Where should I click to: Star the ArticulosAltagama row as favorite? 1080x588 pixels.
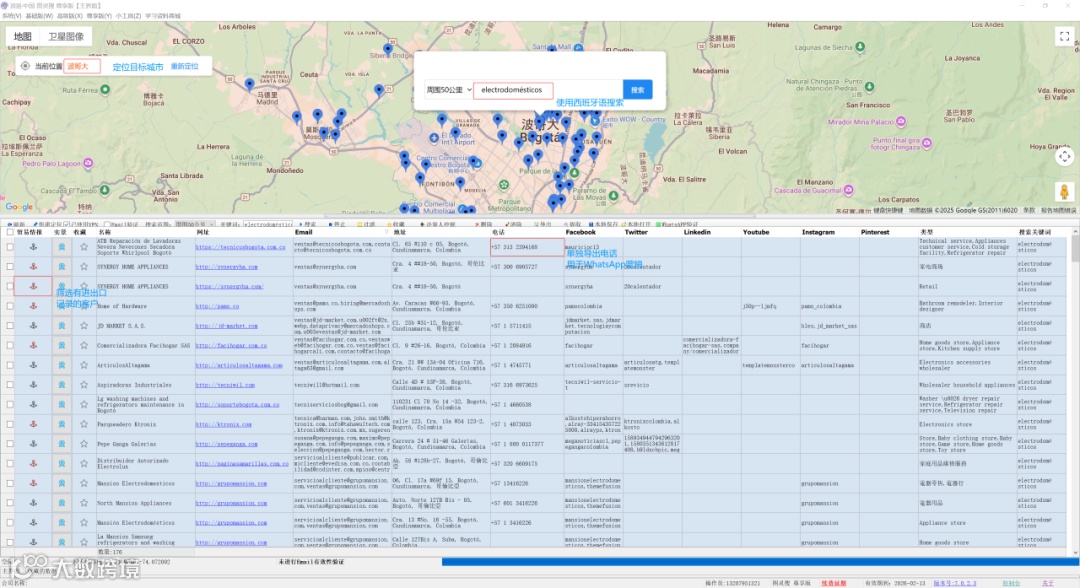click(x=84, y=365)
